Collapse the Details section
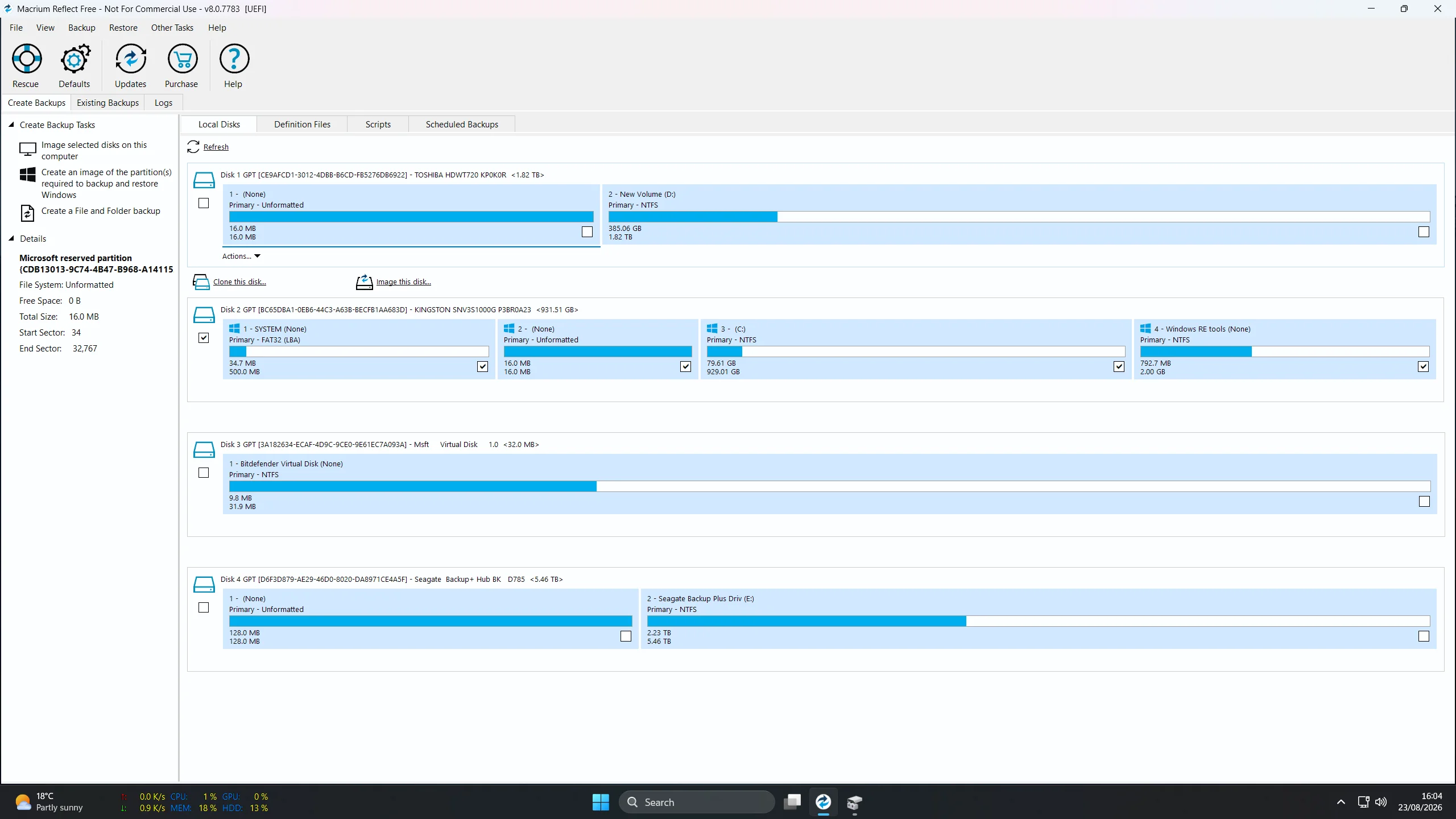Screen dimensions: 1456x819 coord(11,238)
